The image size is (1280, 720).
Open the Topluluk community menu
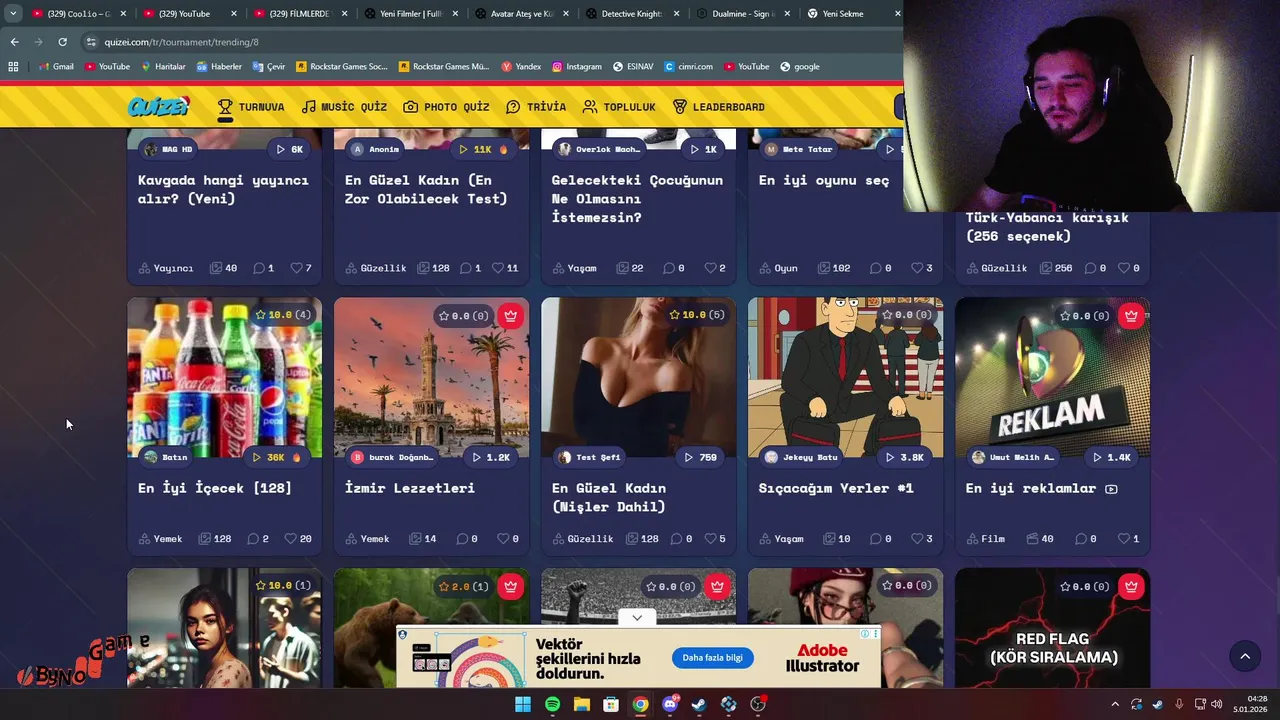coord(619,107)
